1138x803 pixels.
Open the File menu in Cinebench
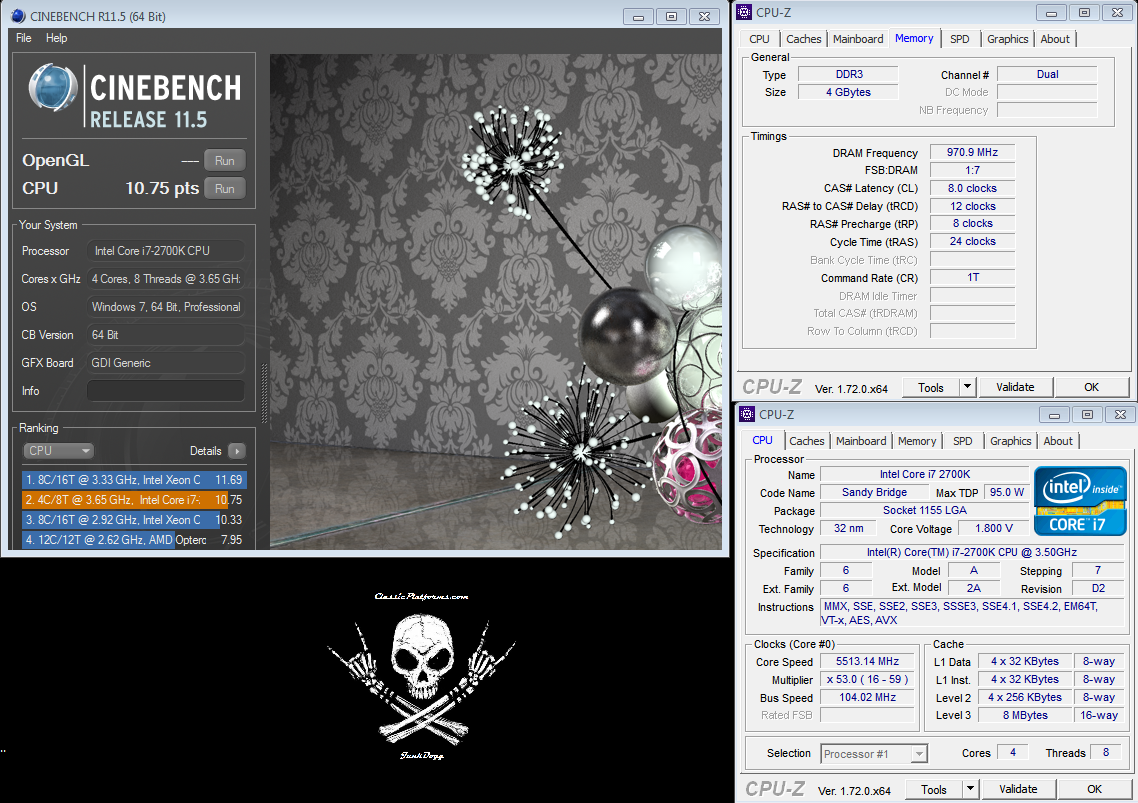(x=23, y=38)
